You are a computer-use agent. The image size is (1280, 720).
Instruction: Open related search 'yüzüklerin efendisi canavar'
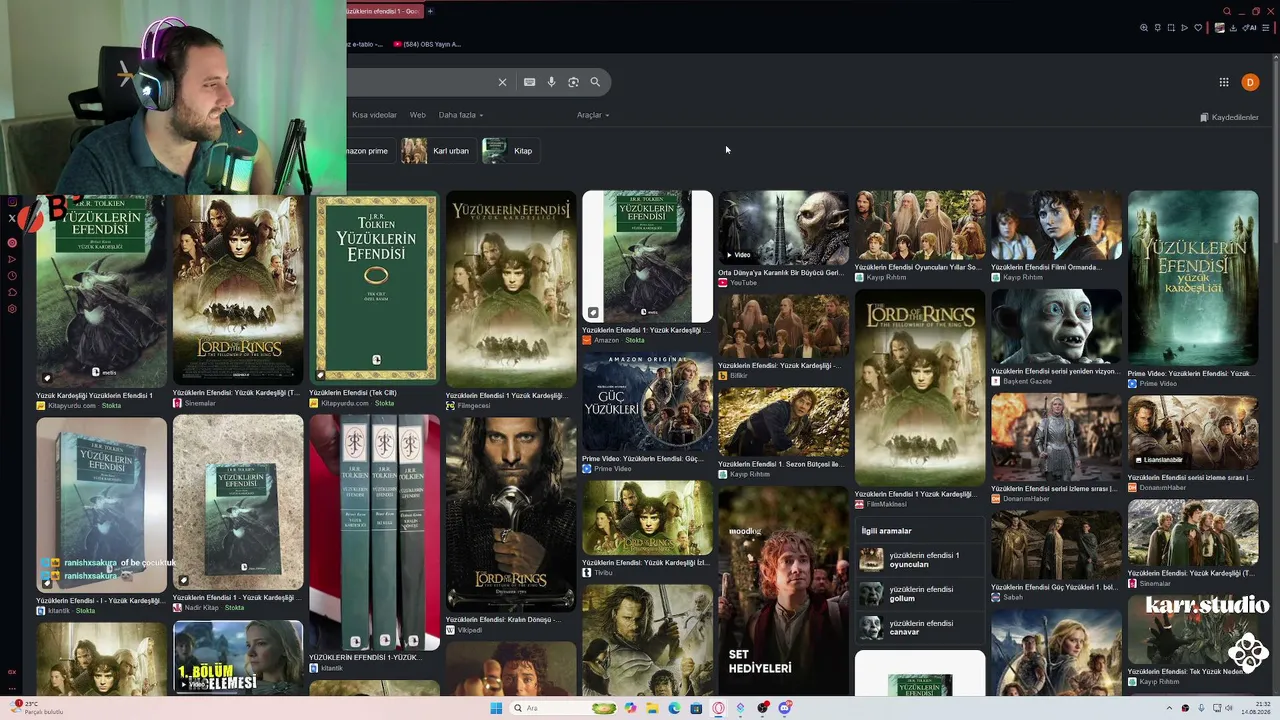922,628
